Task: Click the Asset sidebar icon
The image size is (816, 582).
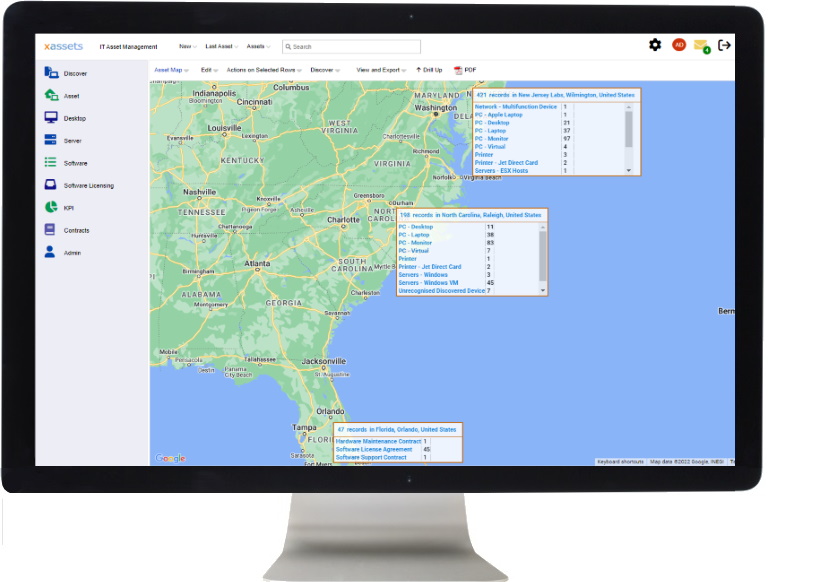Action: point(51,95)
